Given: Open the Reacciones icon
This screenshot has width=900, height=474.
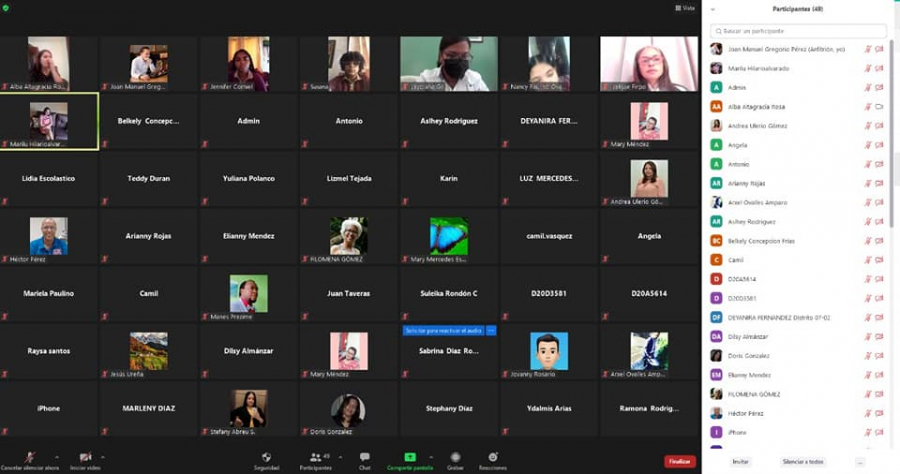Looking at the screenshot, I should pos(492,458).
